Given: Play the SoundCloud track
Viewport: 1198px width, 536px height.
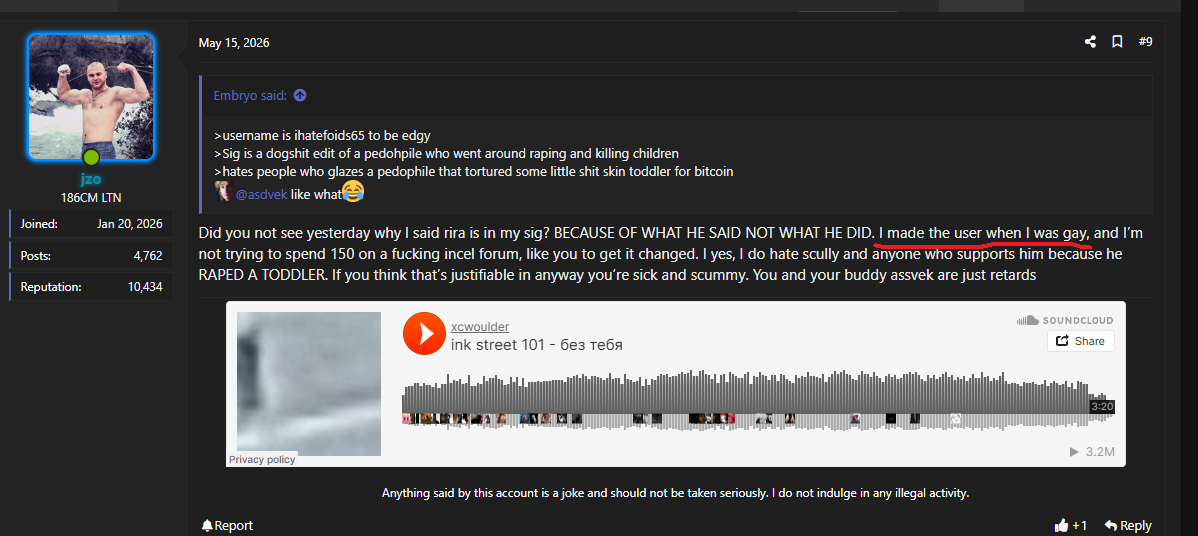Looking at the screenshot, I should click(424, 333).
